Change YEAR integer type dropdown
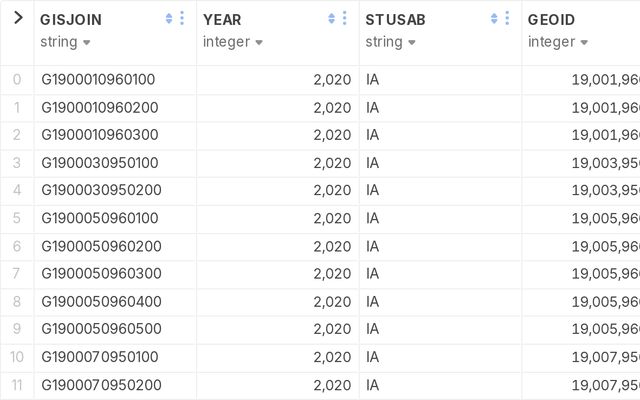 [x=233, y=42]
